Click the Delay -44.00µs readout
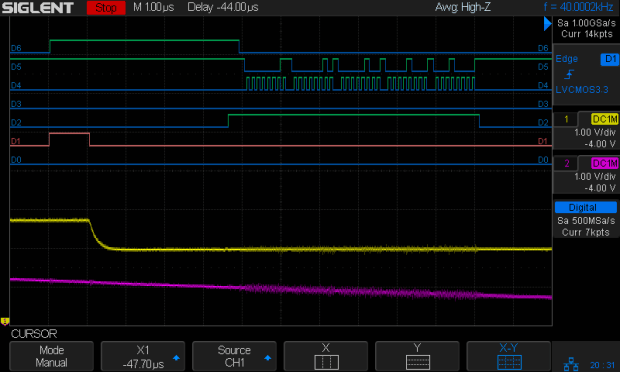 click(223, 7)
